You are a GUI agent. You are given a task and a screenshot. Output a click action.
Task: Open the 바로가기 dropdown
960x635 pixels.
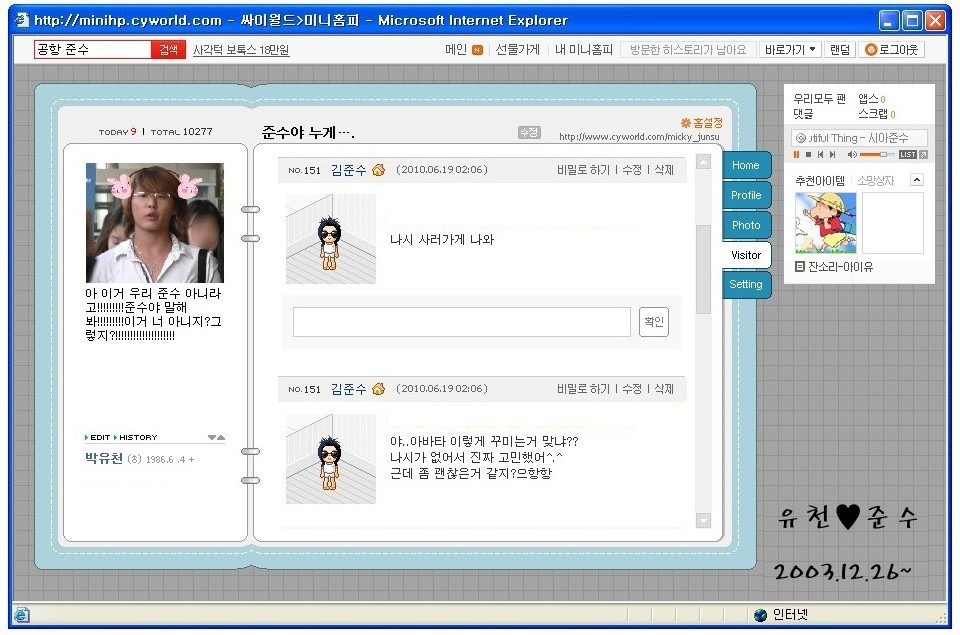[x=790, y=50]
